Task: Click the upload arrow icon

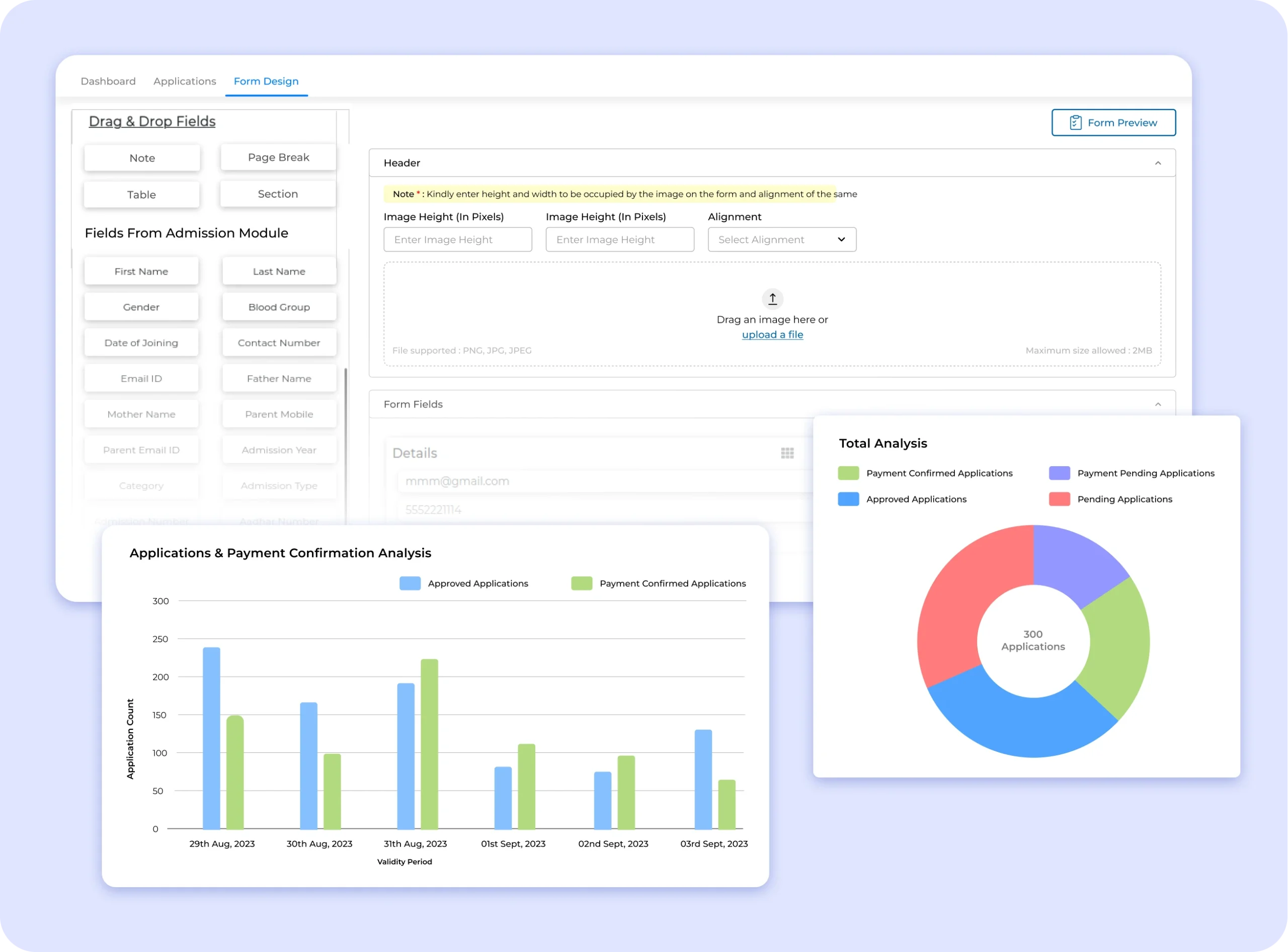Action: (x=772, y=299)
